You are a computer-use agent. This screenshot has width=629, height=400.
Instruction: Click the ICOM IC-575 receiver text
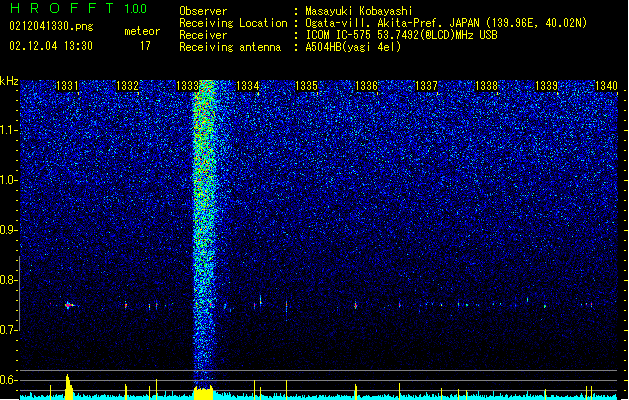pos(401,35)
